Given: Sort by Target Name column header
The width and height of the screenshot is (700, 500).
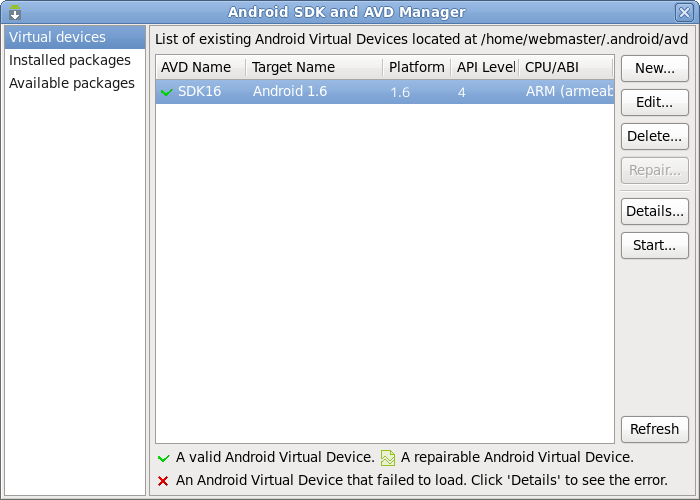Looking at the screenshot, I should pyautogui.click(x=314, y=67).
